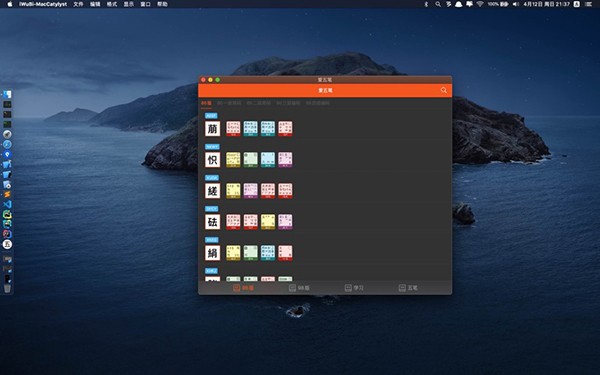Click the blue code label above 蒯
The width and height of the screenshot is (600, 375).
coord(211,116)
